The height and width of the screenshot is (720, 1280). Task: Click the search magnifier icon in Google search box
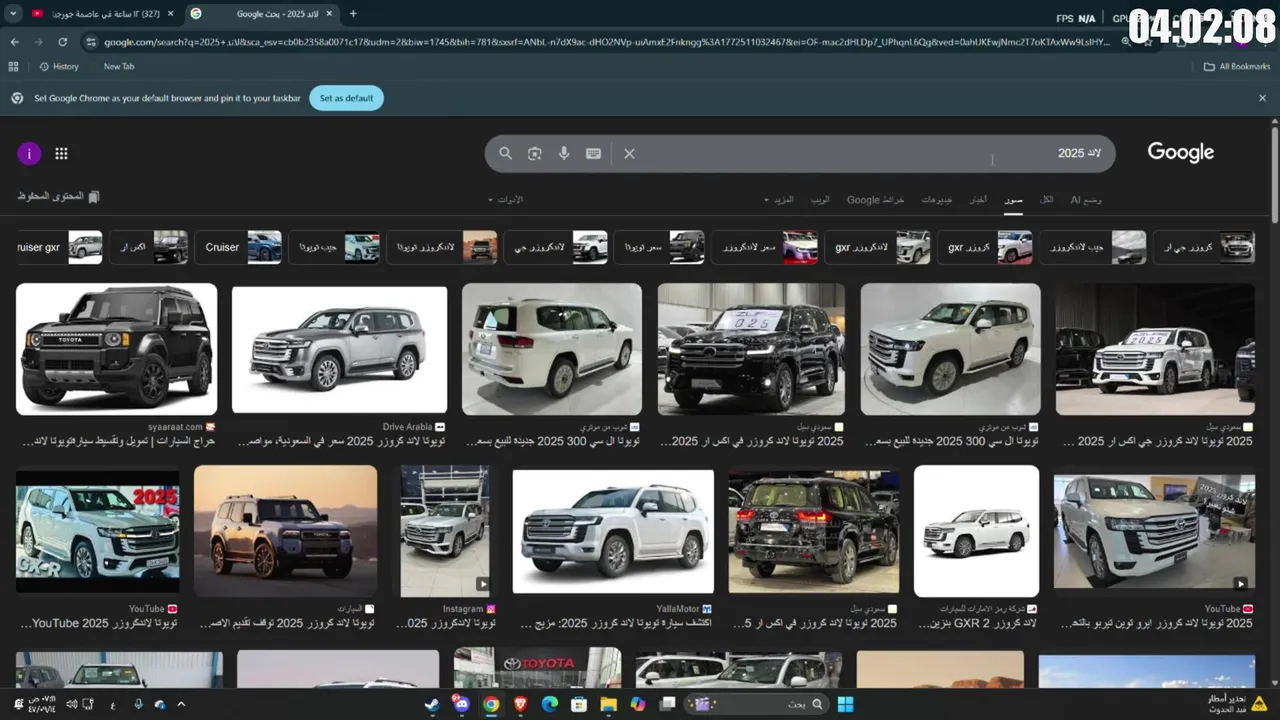(x=505, y=153)
